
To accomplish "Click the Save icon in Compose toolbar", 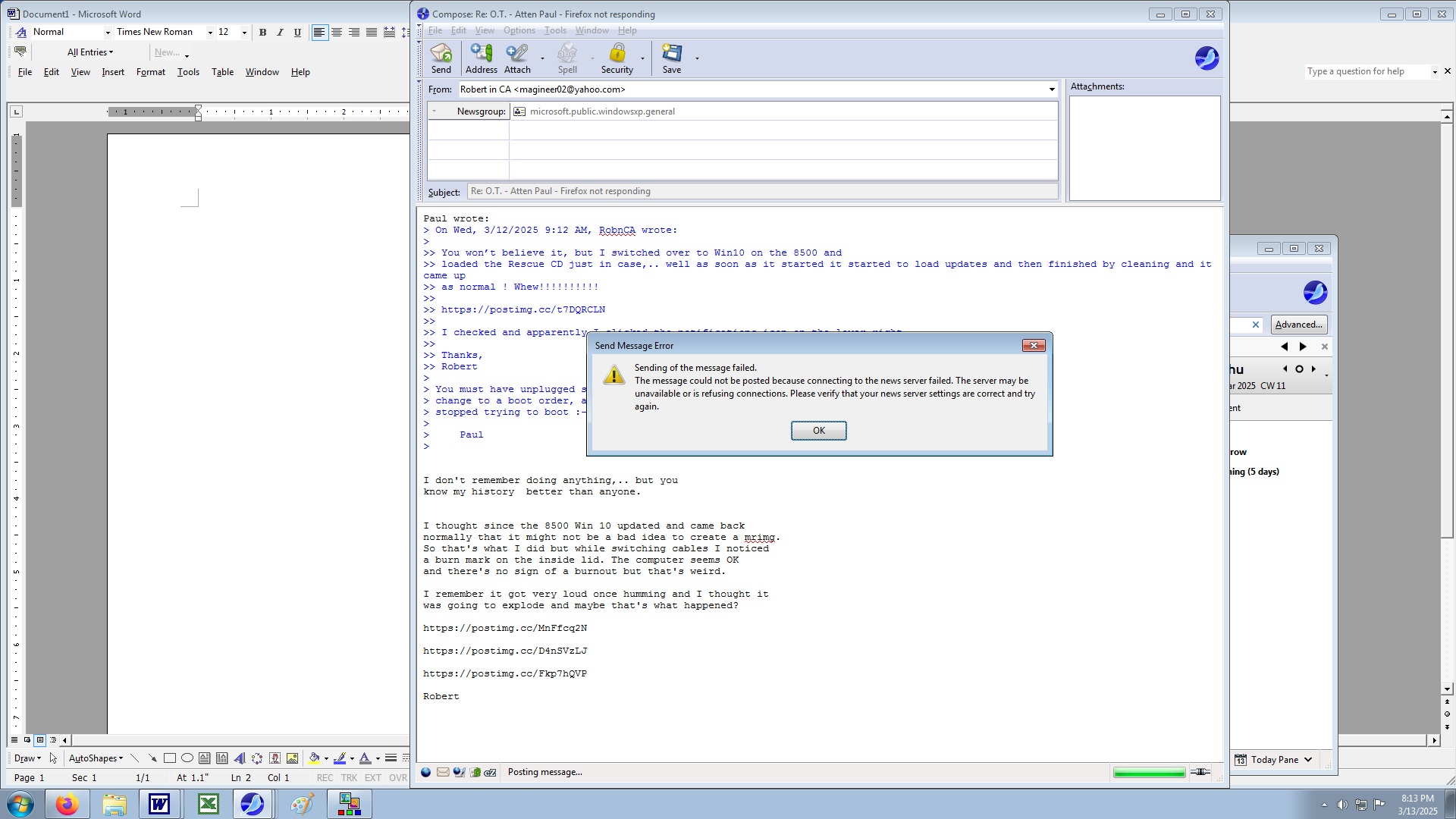I will pyautogui.click(x=672, y=58).
